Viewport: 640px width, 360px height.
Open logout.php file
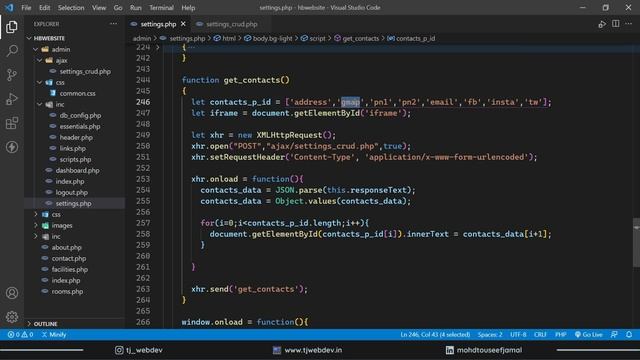click(71, 192)
